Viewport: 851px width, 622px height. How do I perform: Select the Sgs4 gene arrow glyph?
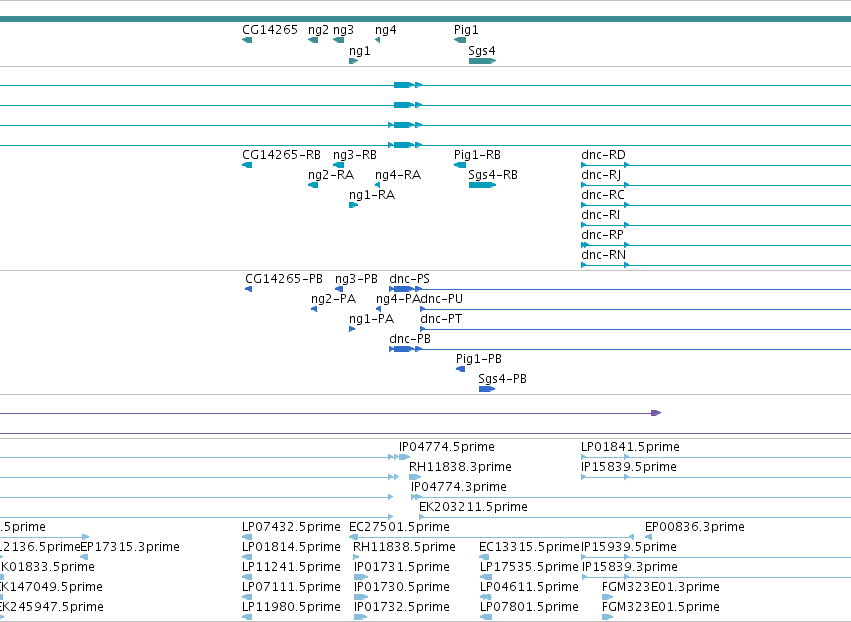click(x=482, y=61)
